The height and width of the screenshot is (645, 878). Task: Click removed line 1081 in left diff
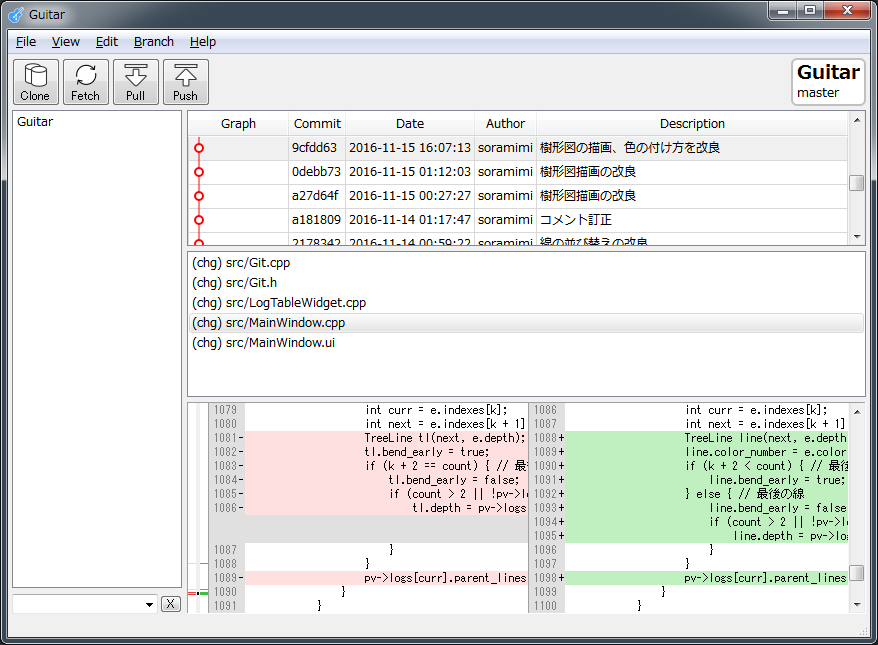(386, 438)
